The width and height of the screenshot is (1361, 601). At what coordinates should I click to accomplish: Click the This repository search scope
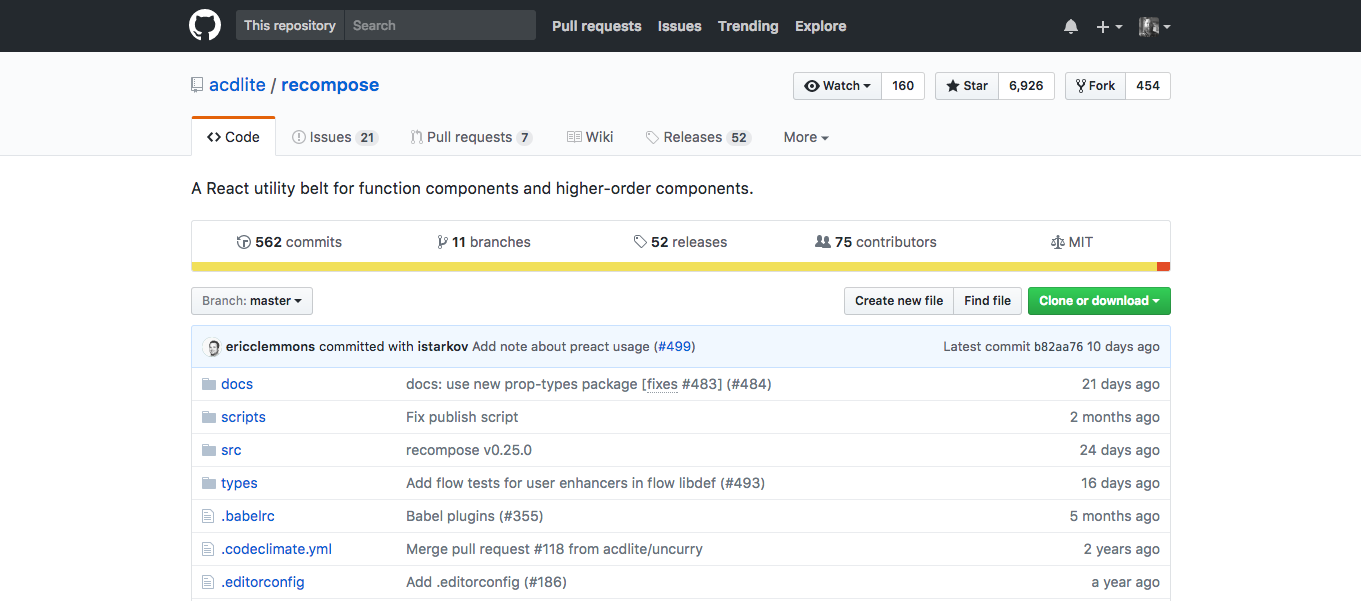click(x=290, y=26)
